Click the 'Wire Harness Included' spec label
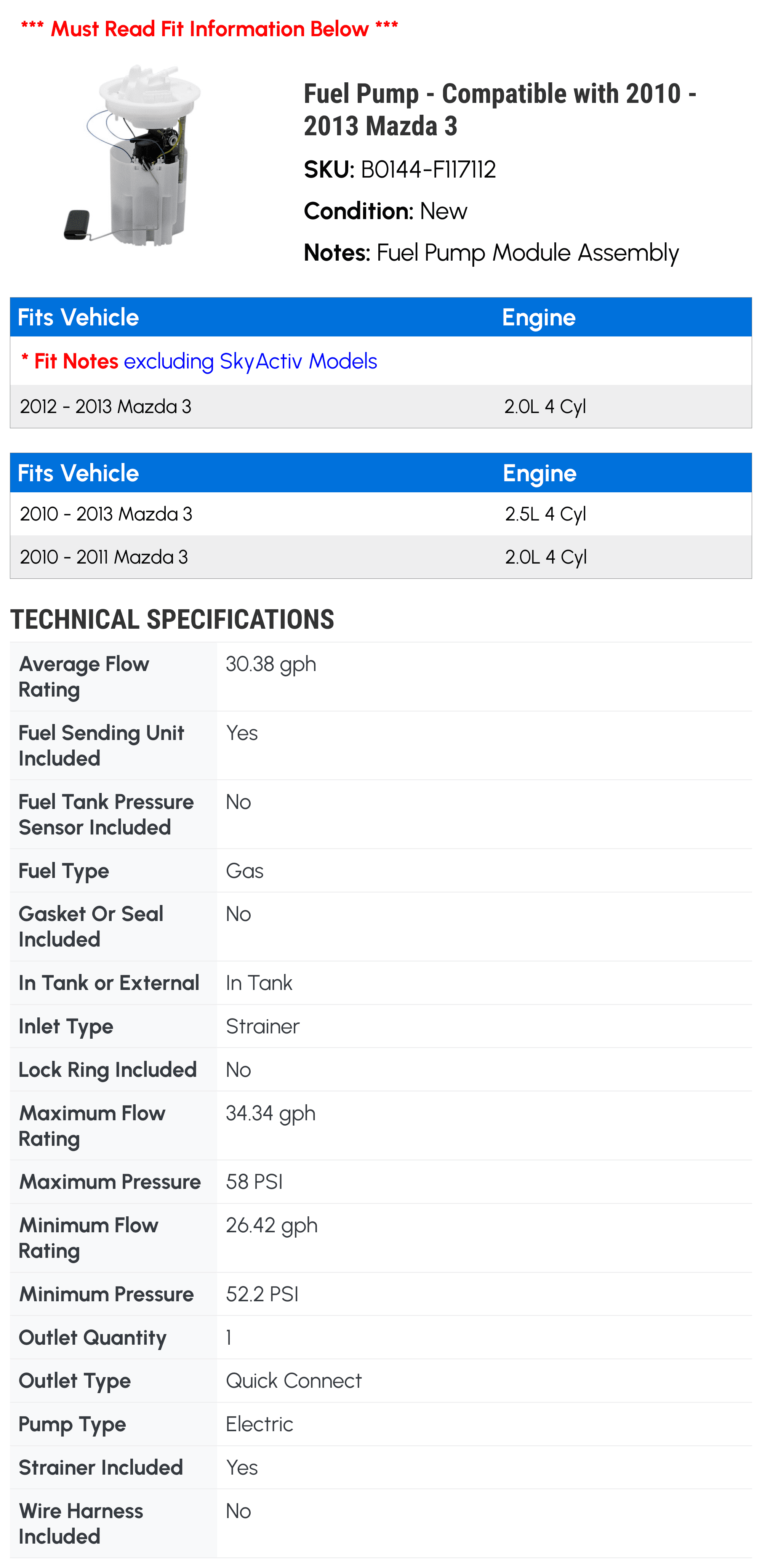Image resolution: width=762 pixels, height=1568 pixels. click(x=80, y=1523)
